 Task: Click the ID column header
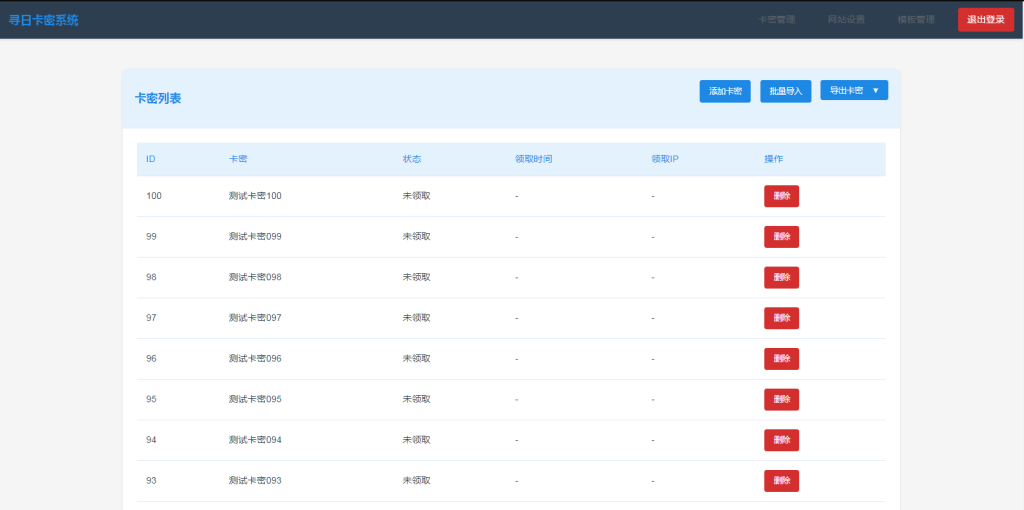[151, 159]
